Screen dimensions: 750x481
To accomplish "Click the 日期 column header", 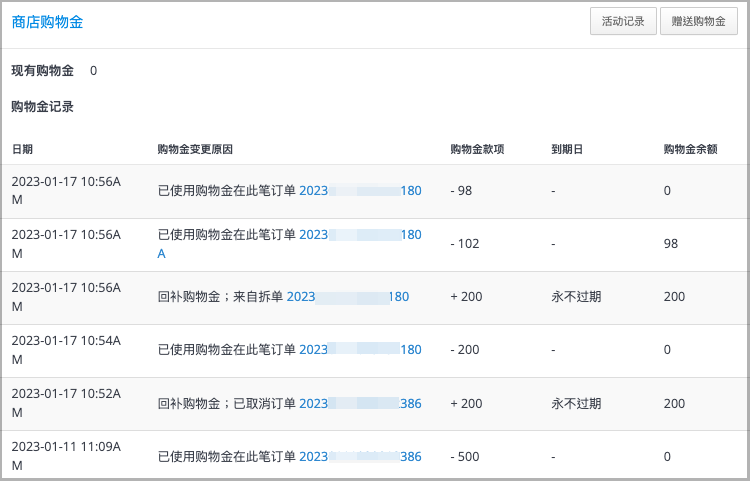I will point(22,149).
